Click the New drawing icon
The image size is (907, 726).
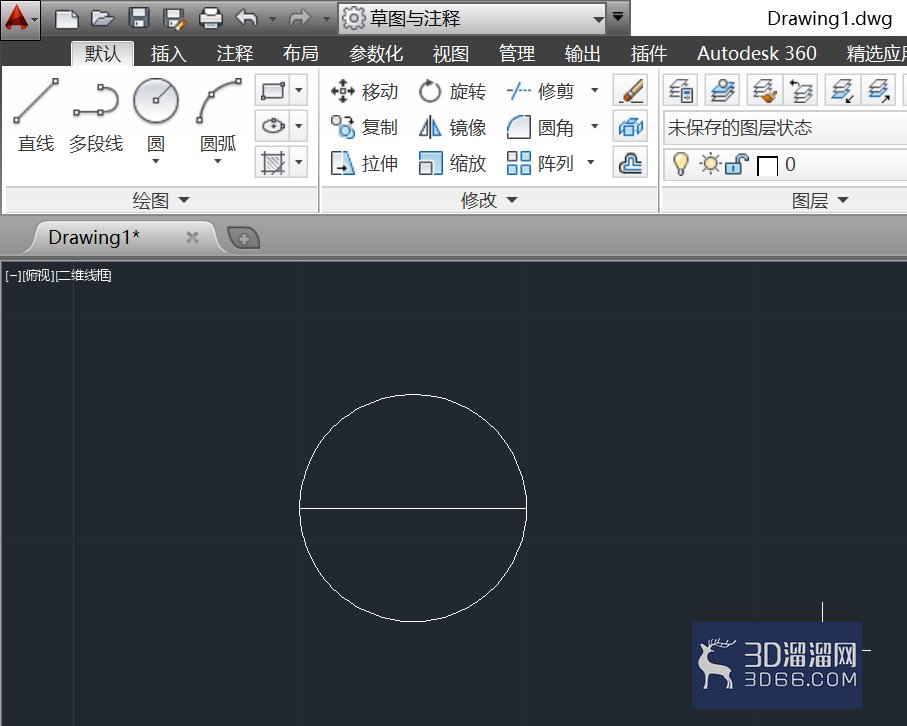pyautogui.click(x=67, y=19)
